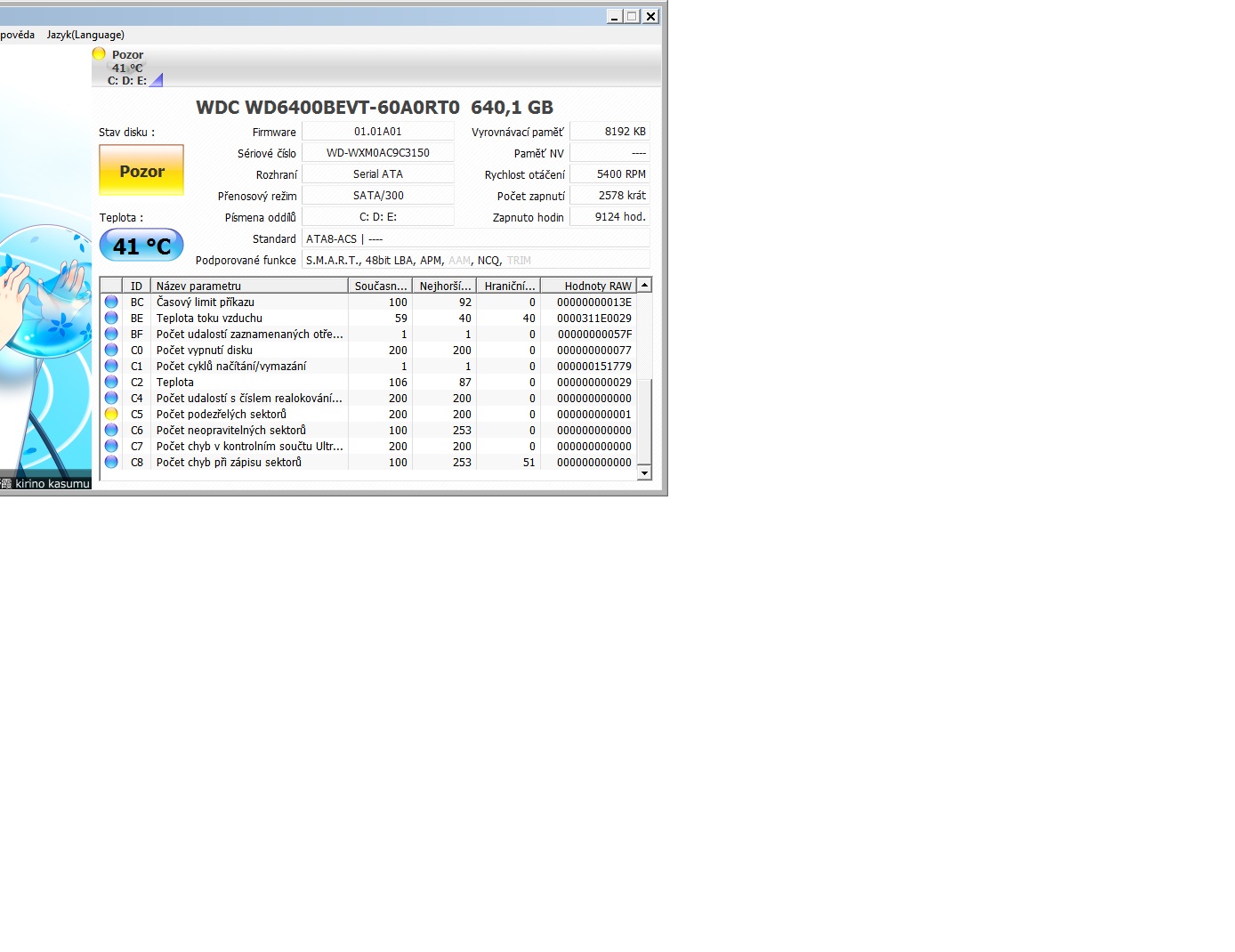The image size is (1235, 952).
Task: Click the scroll down arrow of SMART table
Action: click(645, 473)
